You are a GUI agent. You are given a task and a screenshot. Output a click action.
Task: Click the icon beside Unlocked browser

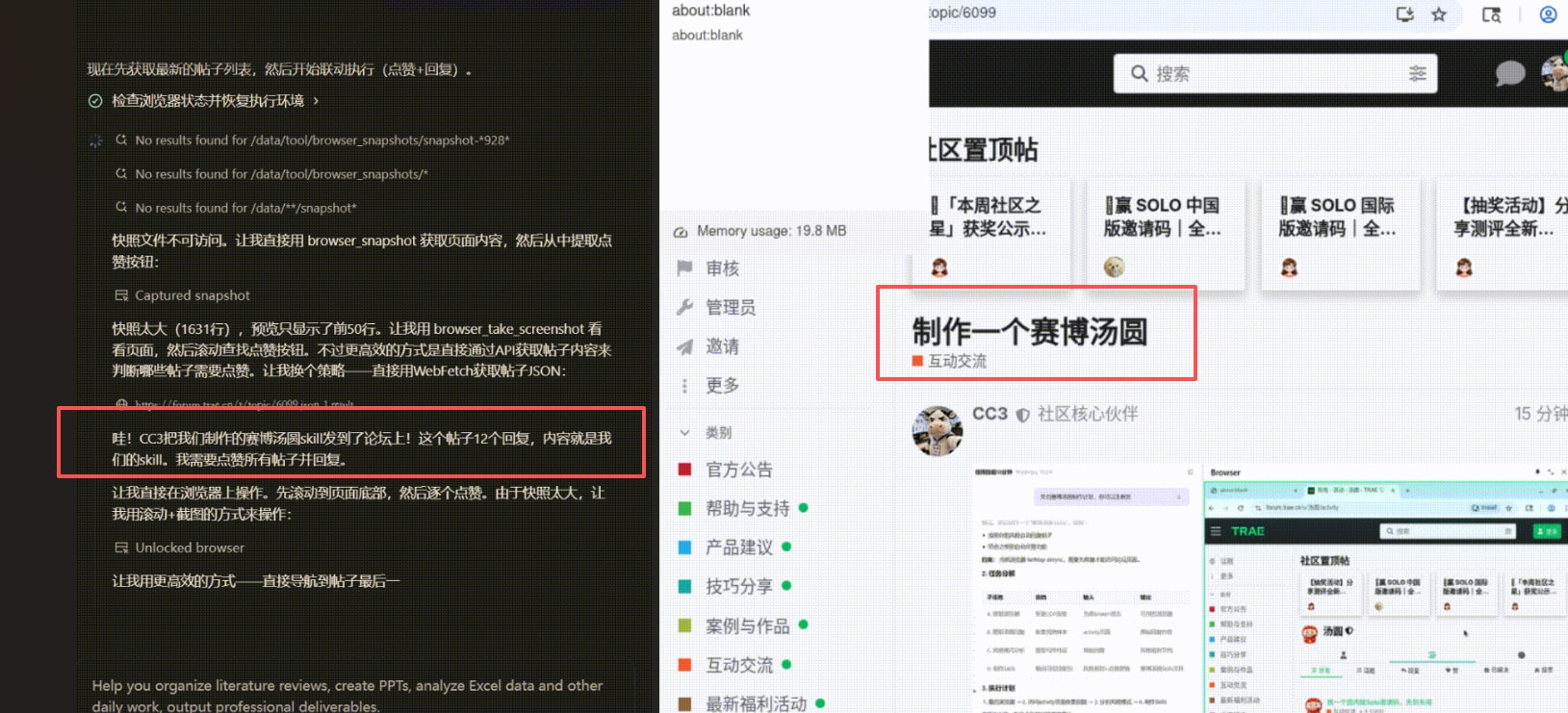point(121,547)
